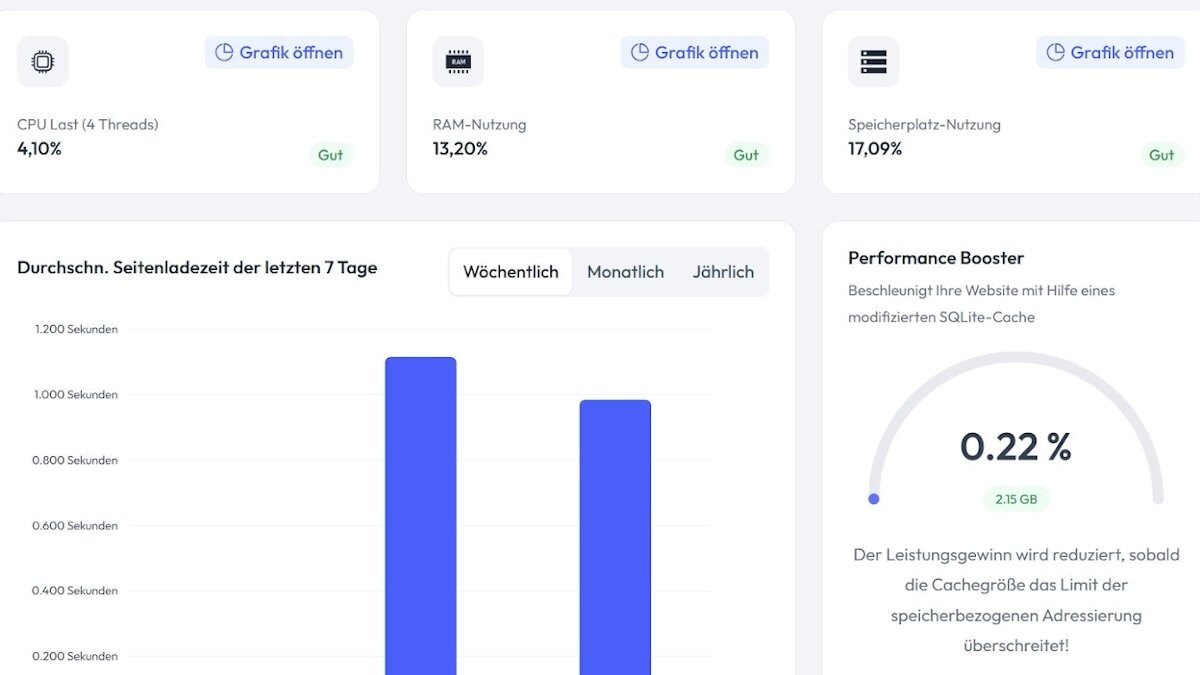1200x675 pixels.
Task: Switch to the Jährlich tab
Action: [x=723, y=272]
